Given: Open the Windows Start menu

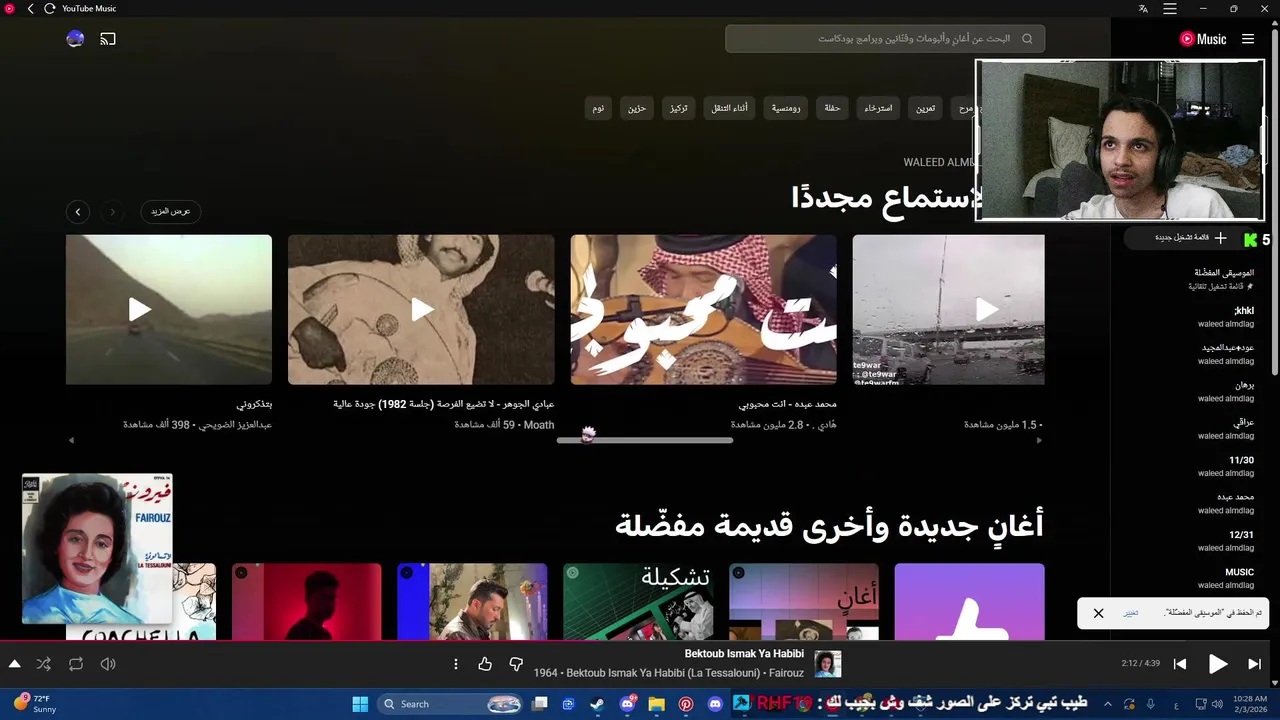Looking at the screenshot, I should coord(360,704).
